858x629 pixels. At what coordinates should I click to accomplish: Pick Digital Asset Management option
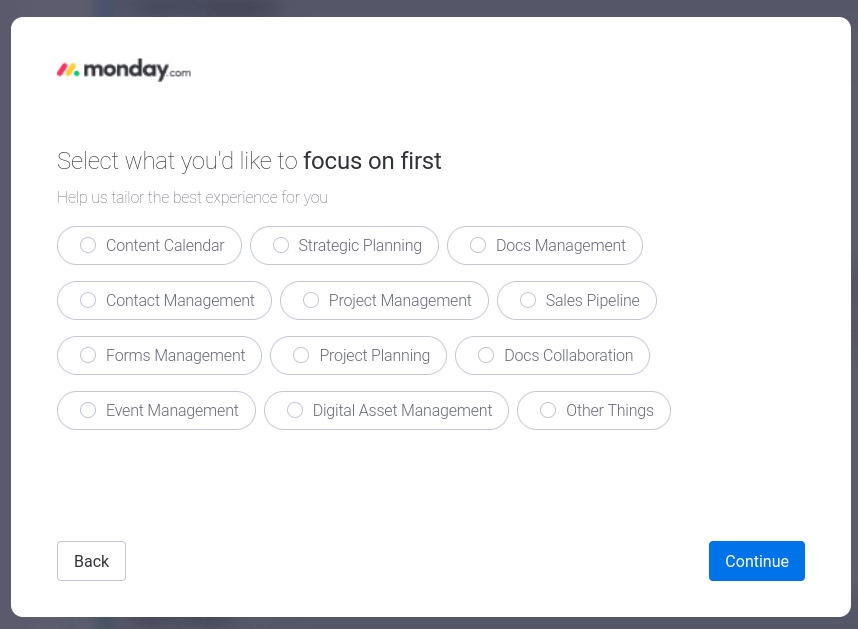point(386,411)
